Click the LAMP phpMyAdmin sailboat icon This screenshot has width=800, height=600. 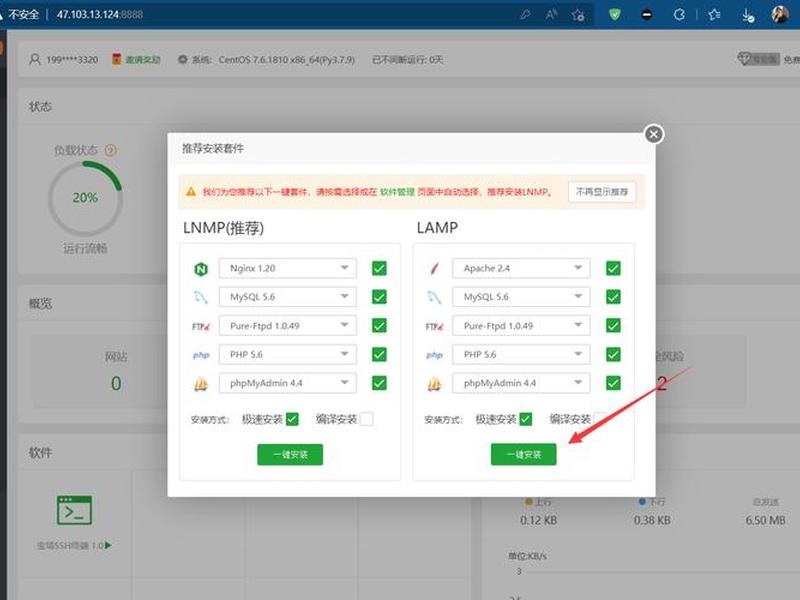coord(434,384)
